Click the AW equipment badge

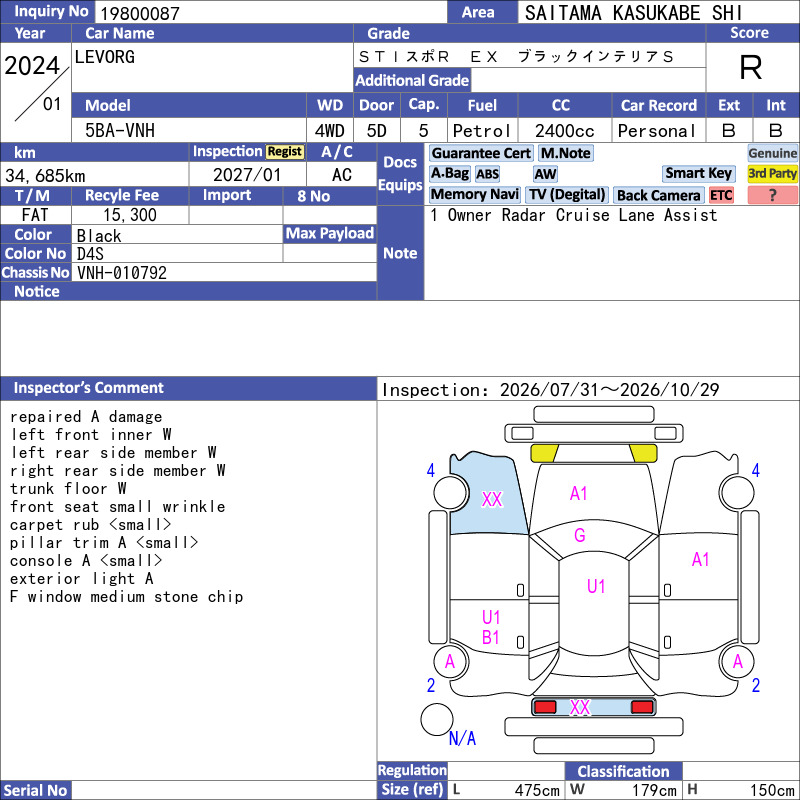point(545,174)
